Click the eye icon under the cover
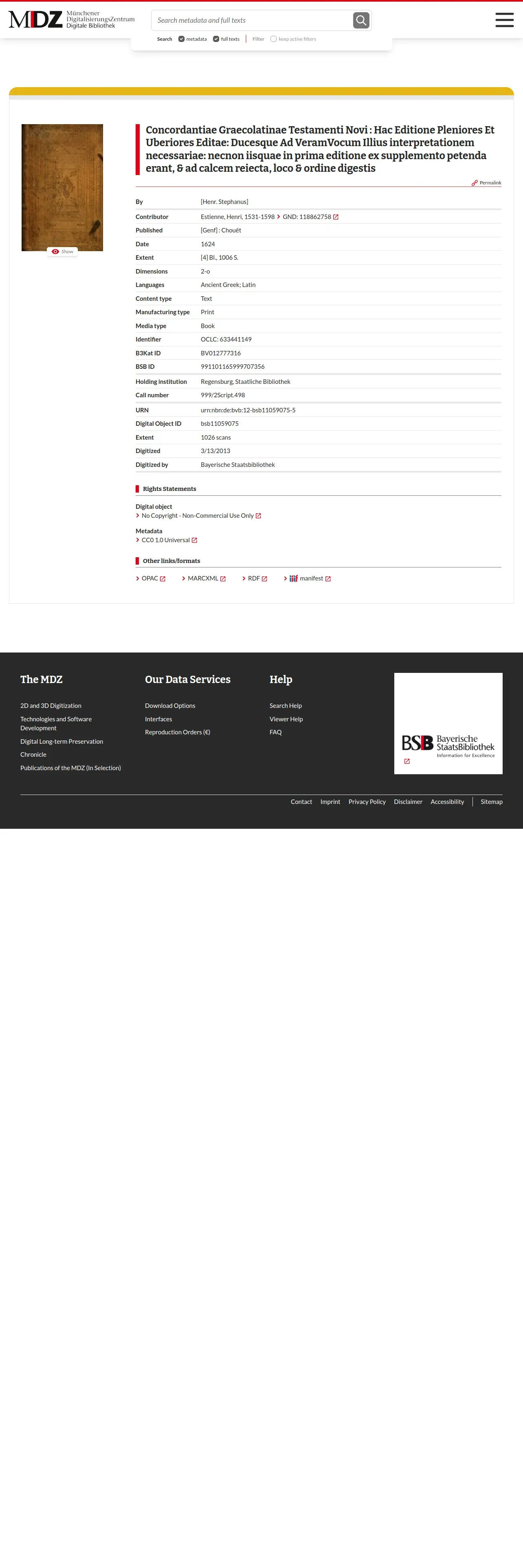Image resolution: width=523 pixels, height=1568 pixels. tap(55, 252)
